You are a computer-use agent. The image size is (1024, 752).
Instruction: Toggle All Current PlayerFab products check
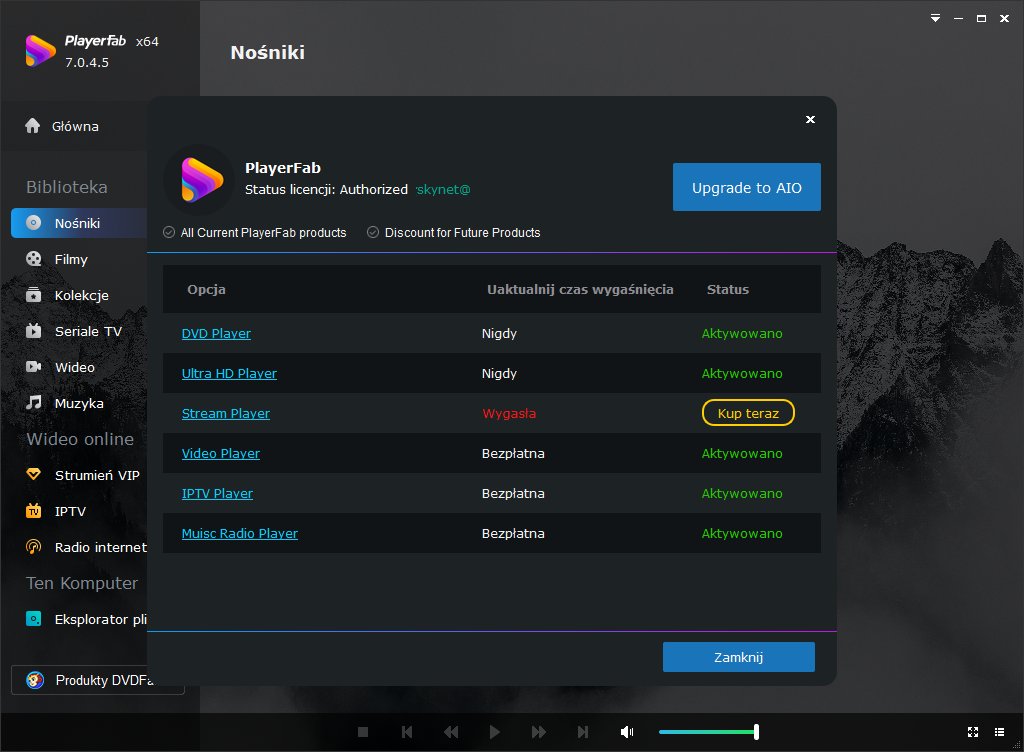(x=169, y=232)
